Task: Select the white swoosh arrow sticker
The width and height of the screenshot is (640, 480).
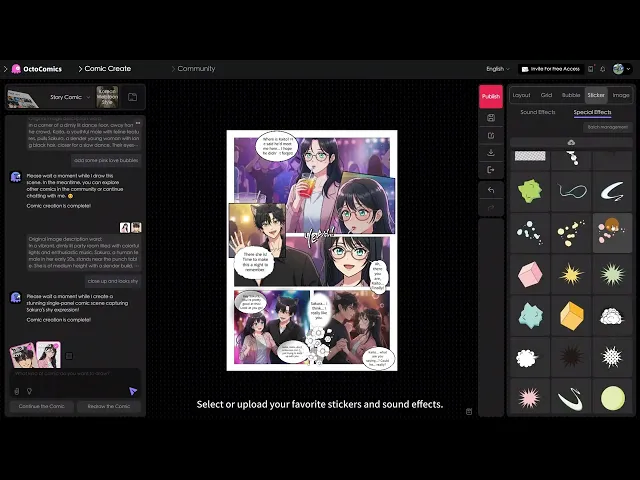Action: coord(613,191)
